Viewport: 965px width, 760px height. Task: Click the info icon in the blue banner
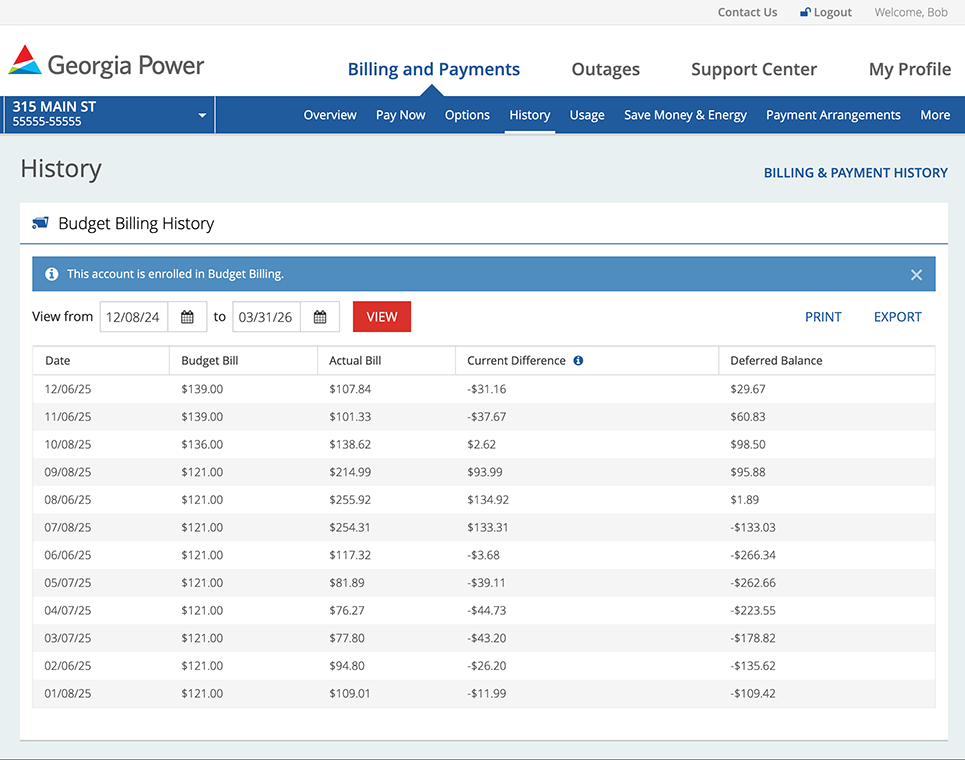51,274
